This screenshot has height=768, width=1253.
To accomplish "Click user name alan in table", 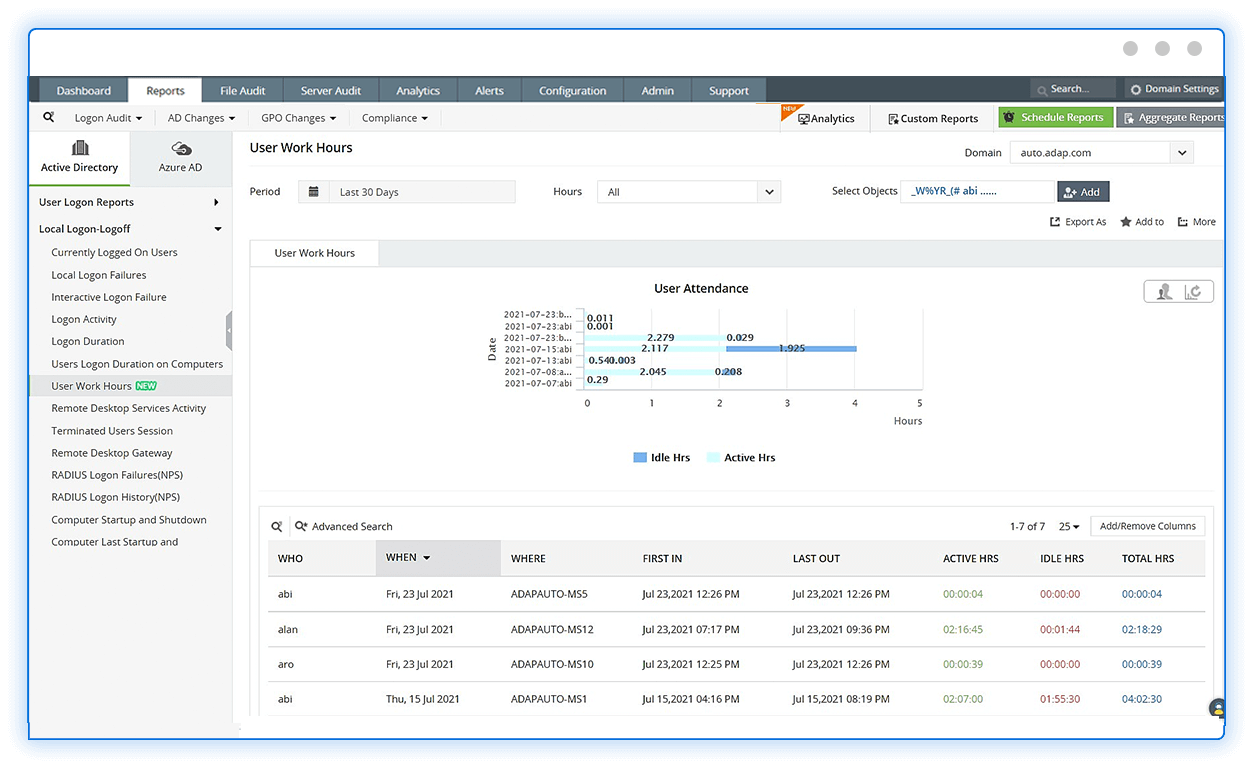I will (x=288, y=629).
